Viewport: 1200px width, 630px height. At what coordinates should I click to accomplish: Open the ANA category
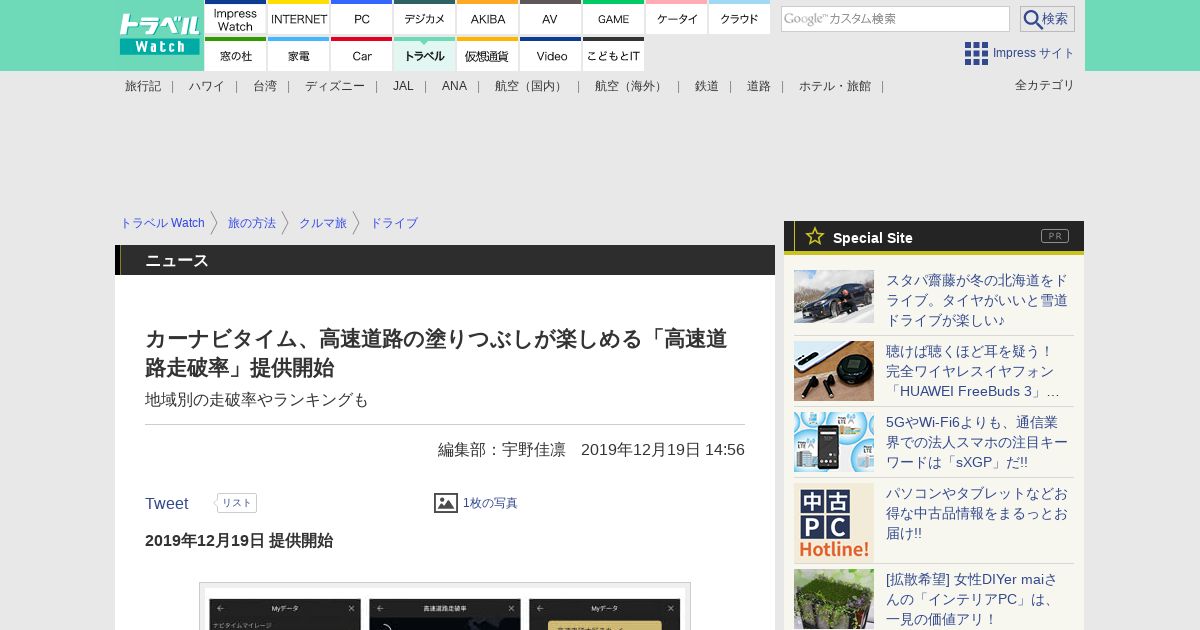tap(454, 86)
